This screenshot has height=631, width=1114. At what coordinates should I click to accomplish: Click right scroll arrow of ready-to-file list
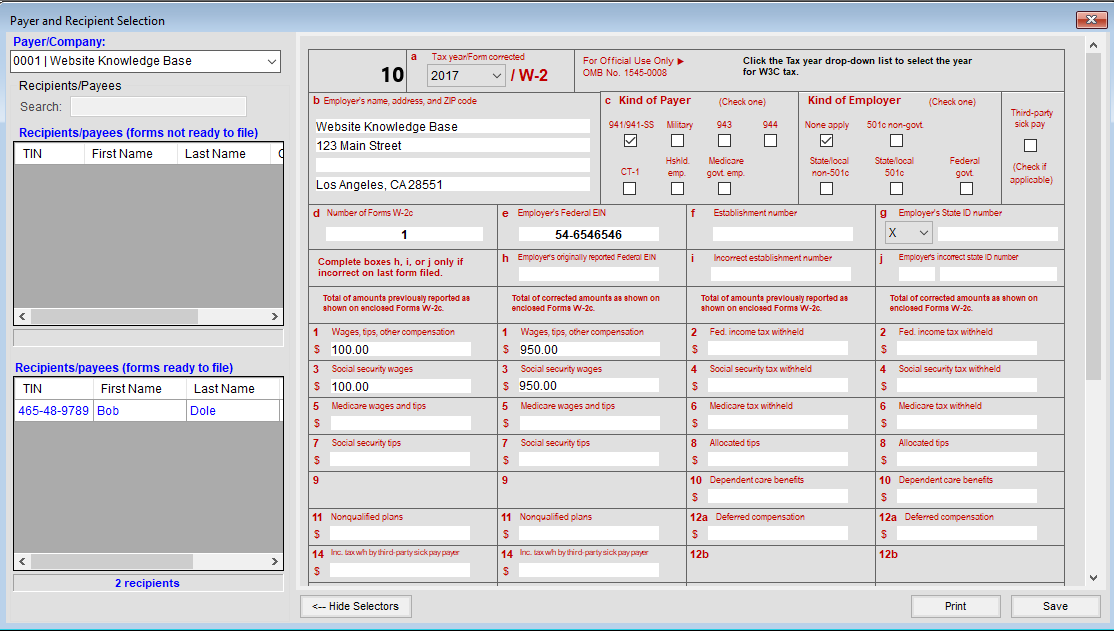click(274, 561)
